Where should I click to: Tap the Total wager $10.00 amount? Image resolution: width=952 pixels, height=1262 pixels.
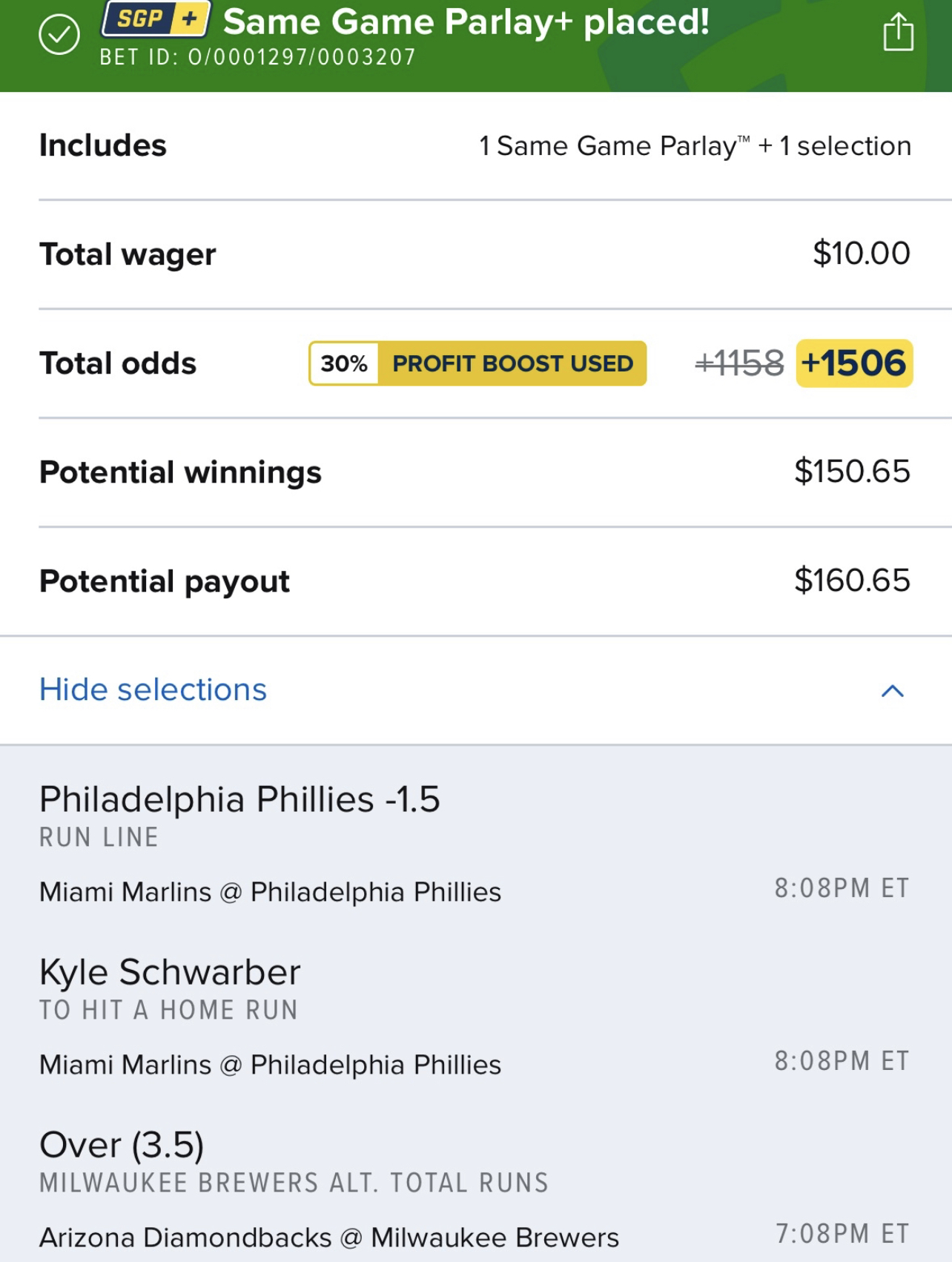(x=861, y=254)
